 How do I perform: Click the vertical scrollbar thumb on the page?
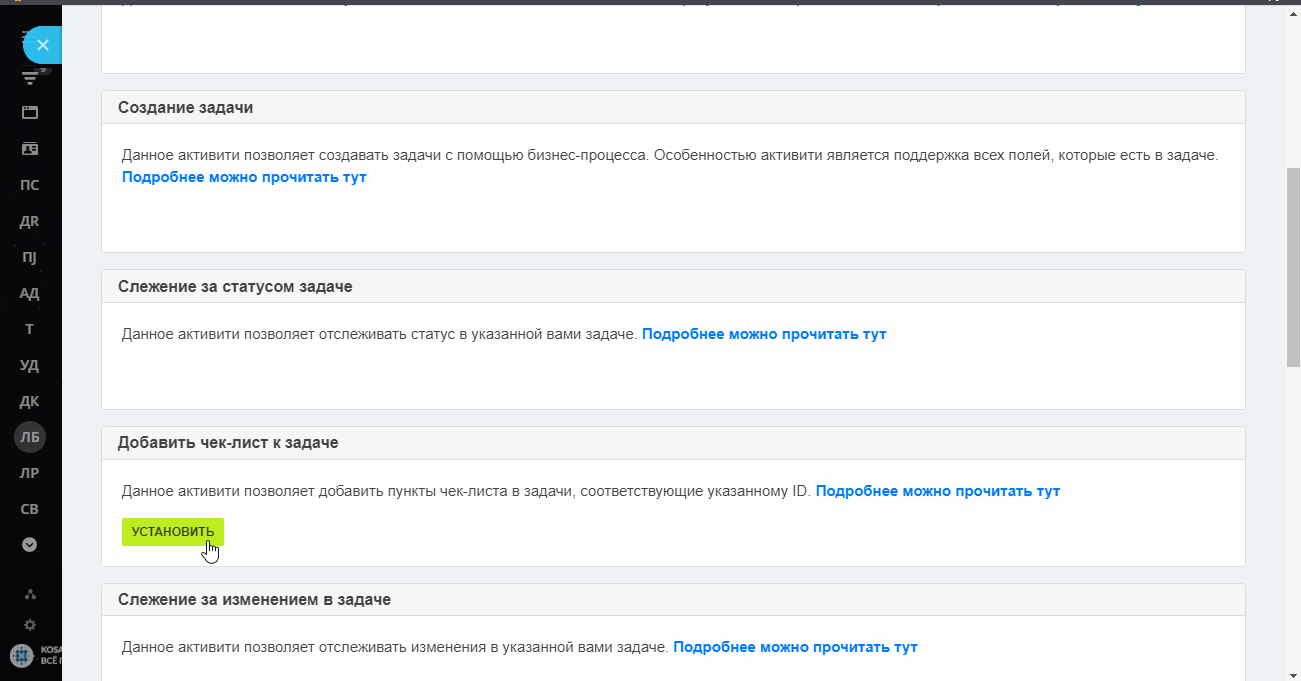(x=1293, y=266)
